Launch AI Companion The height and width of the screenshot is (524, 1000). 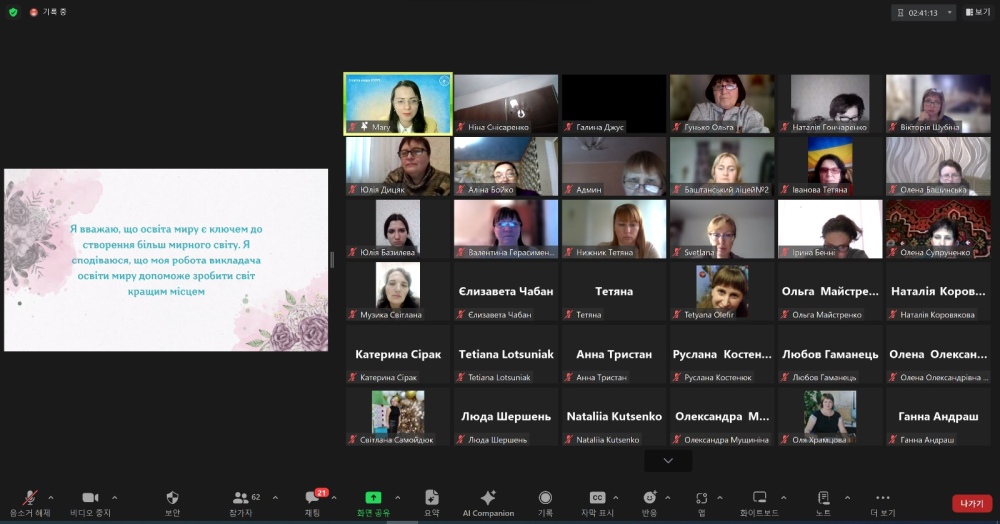point(488,498)
